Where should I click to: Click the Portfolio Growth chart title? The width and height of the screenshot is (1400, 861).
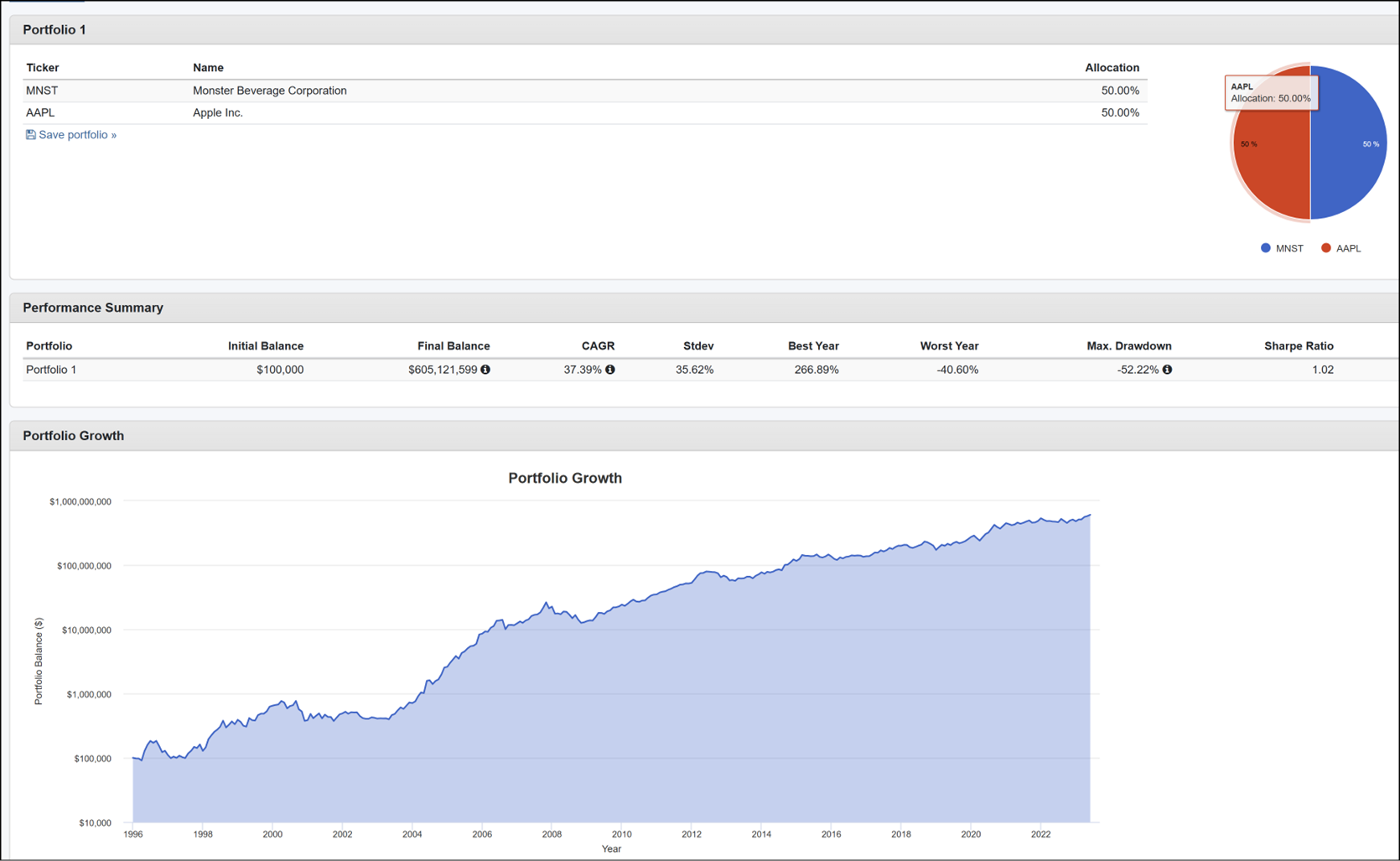[x=565, y=478]
